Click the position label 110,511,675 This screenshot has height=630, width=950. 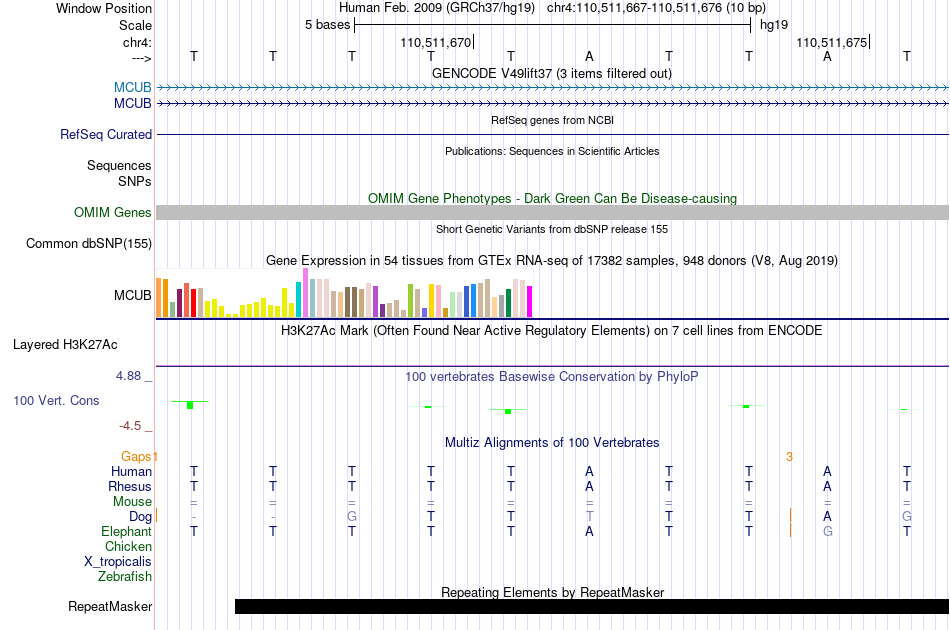[832, 42]
